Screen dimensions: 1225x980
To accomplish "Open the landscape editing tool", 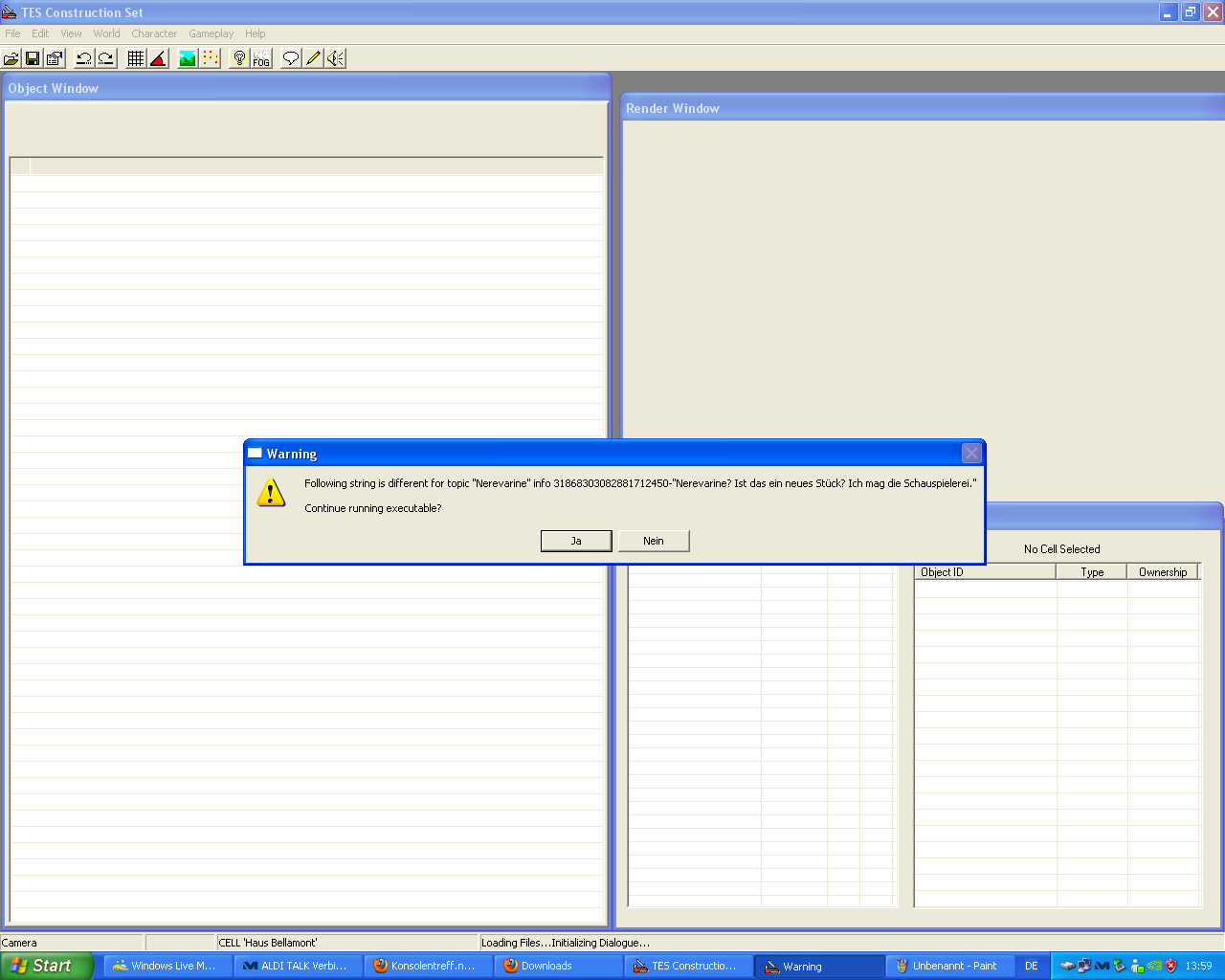I will pyautogui.click(x=188, y=58).
